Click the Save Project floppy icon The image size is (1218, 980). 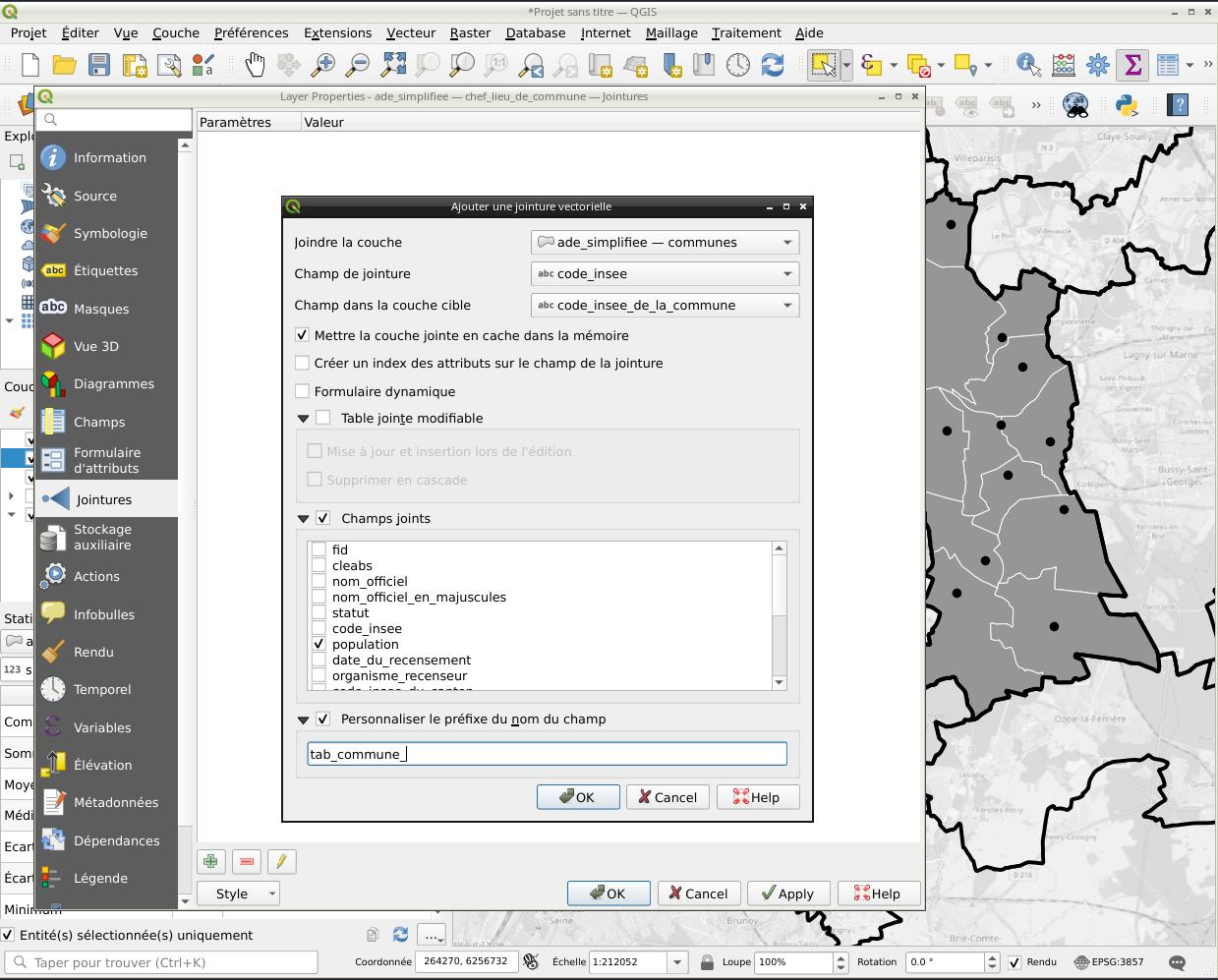pyautogui.click(x=99, y=66)
